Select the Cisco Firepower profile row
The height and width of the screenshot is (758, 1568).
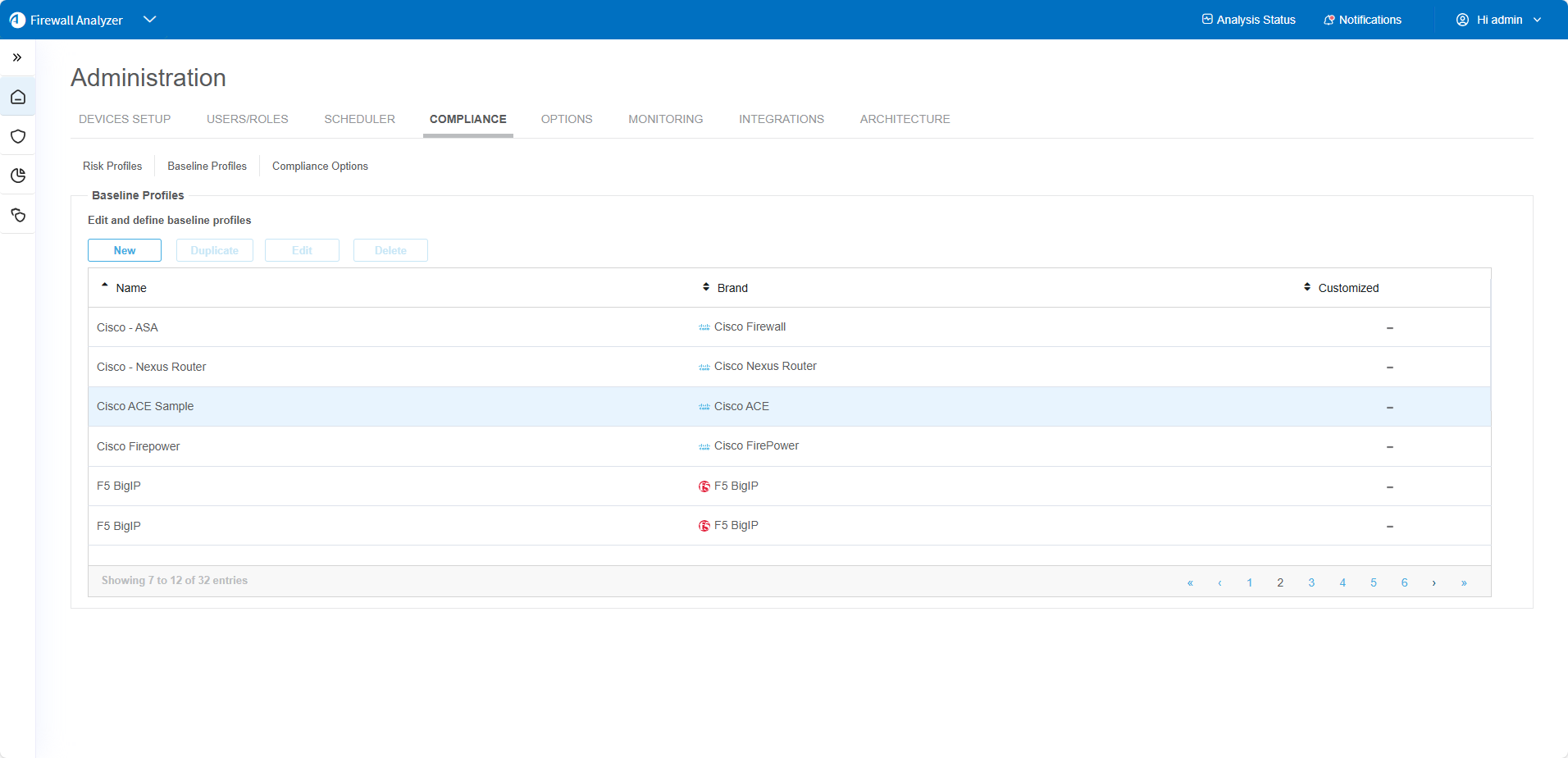[139, 446]
